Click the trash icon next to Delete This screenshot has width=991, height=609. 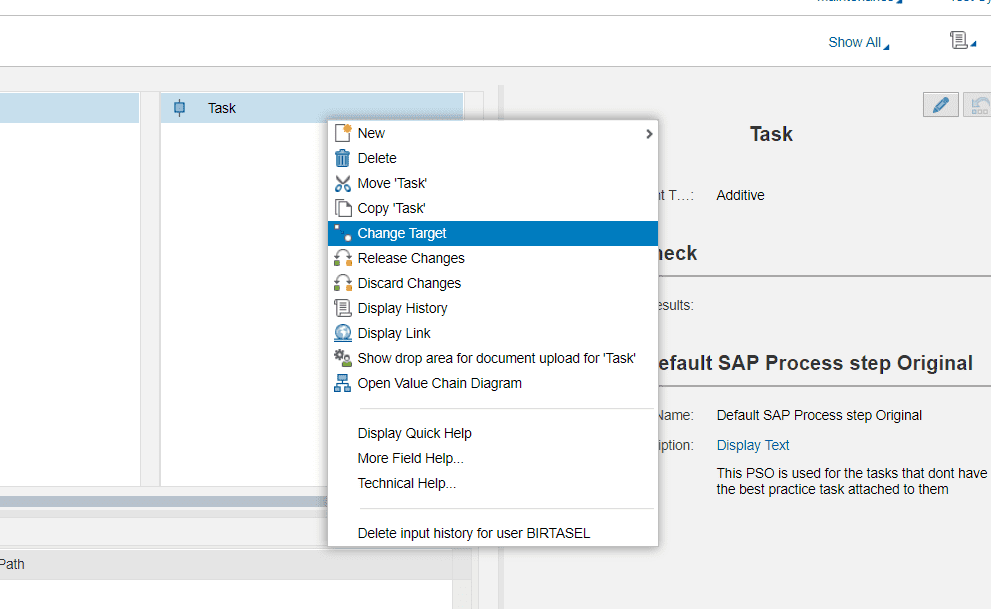342,158
